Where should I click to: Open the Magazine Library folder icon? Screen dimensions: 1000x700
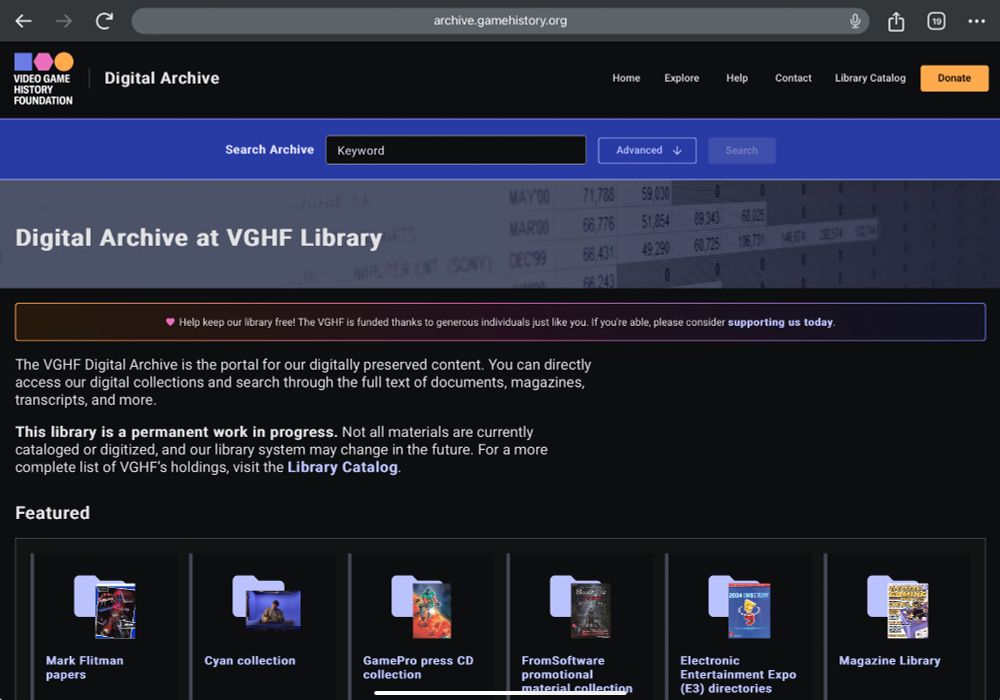[898, 606]
